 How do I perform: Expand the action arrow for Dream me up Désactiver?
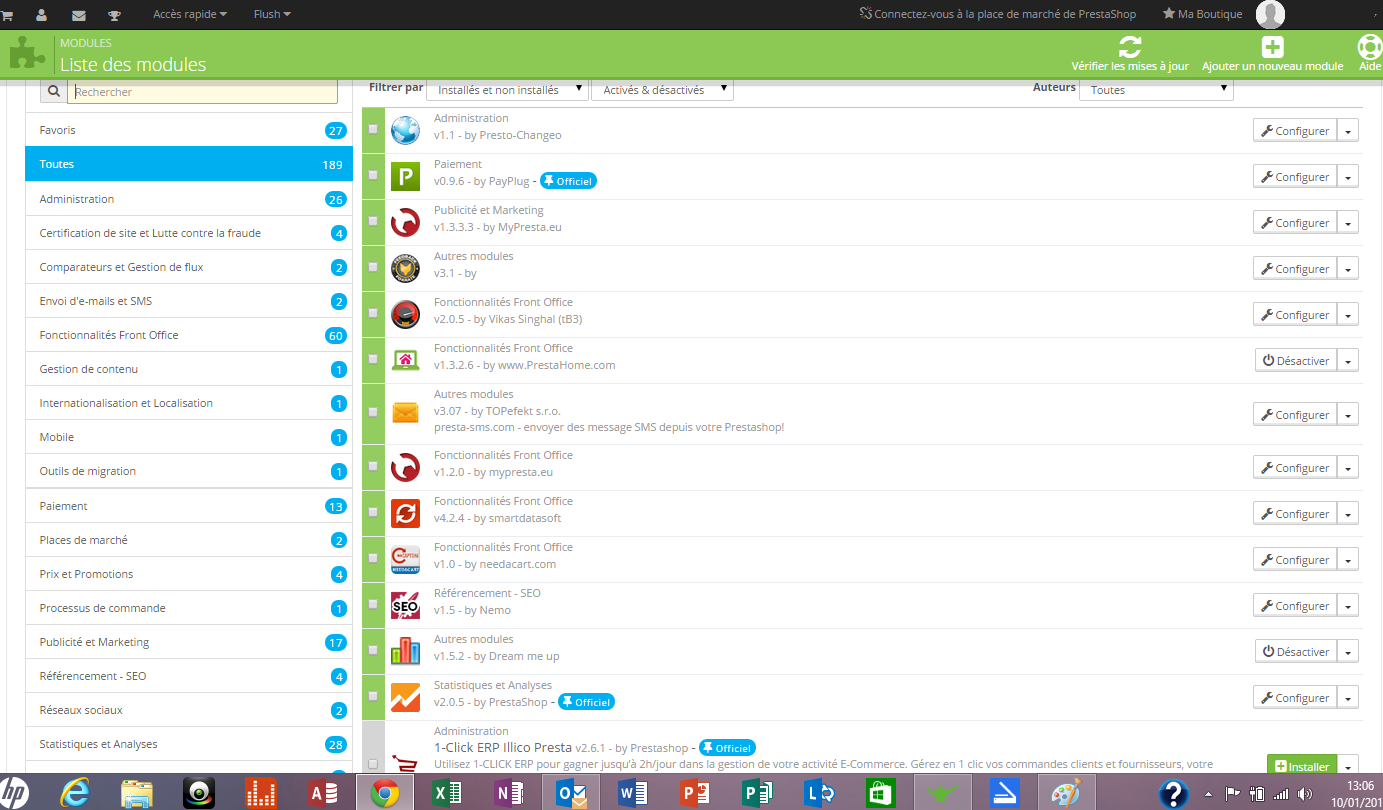coord(1348,652)
